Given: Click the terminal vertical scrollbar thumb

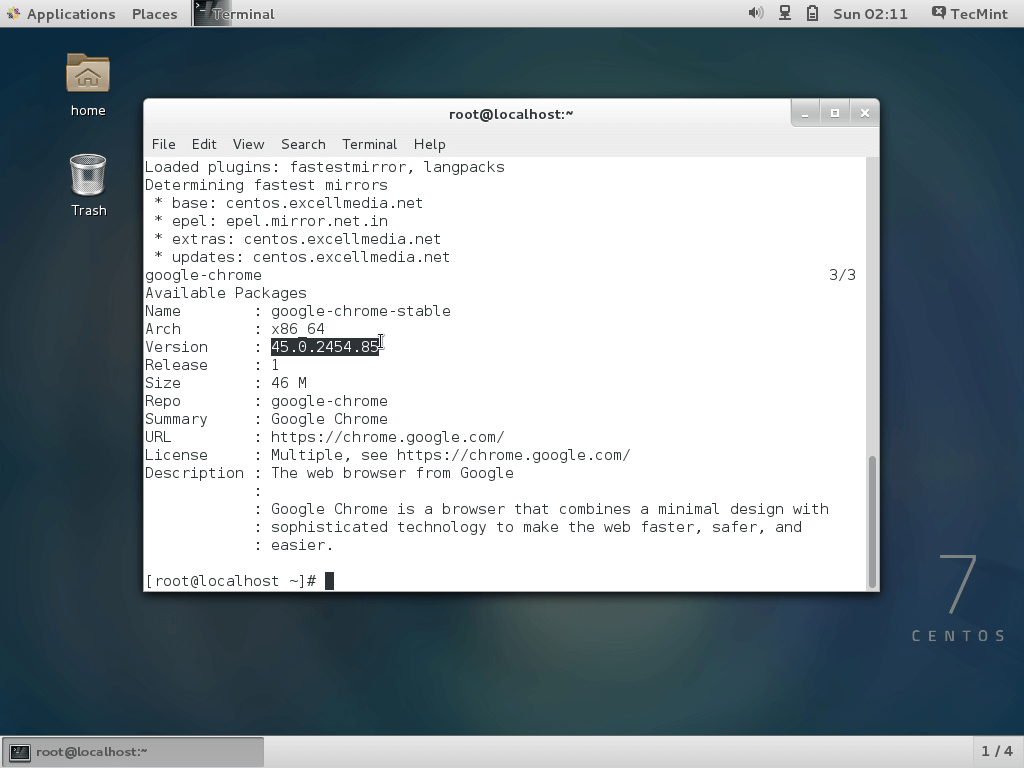Looking at the screenshot, I should [872, 520].
